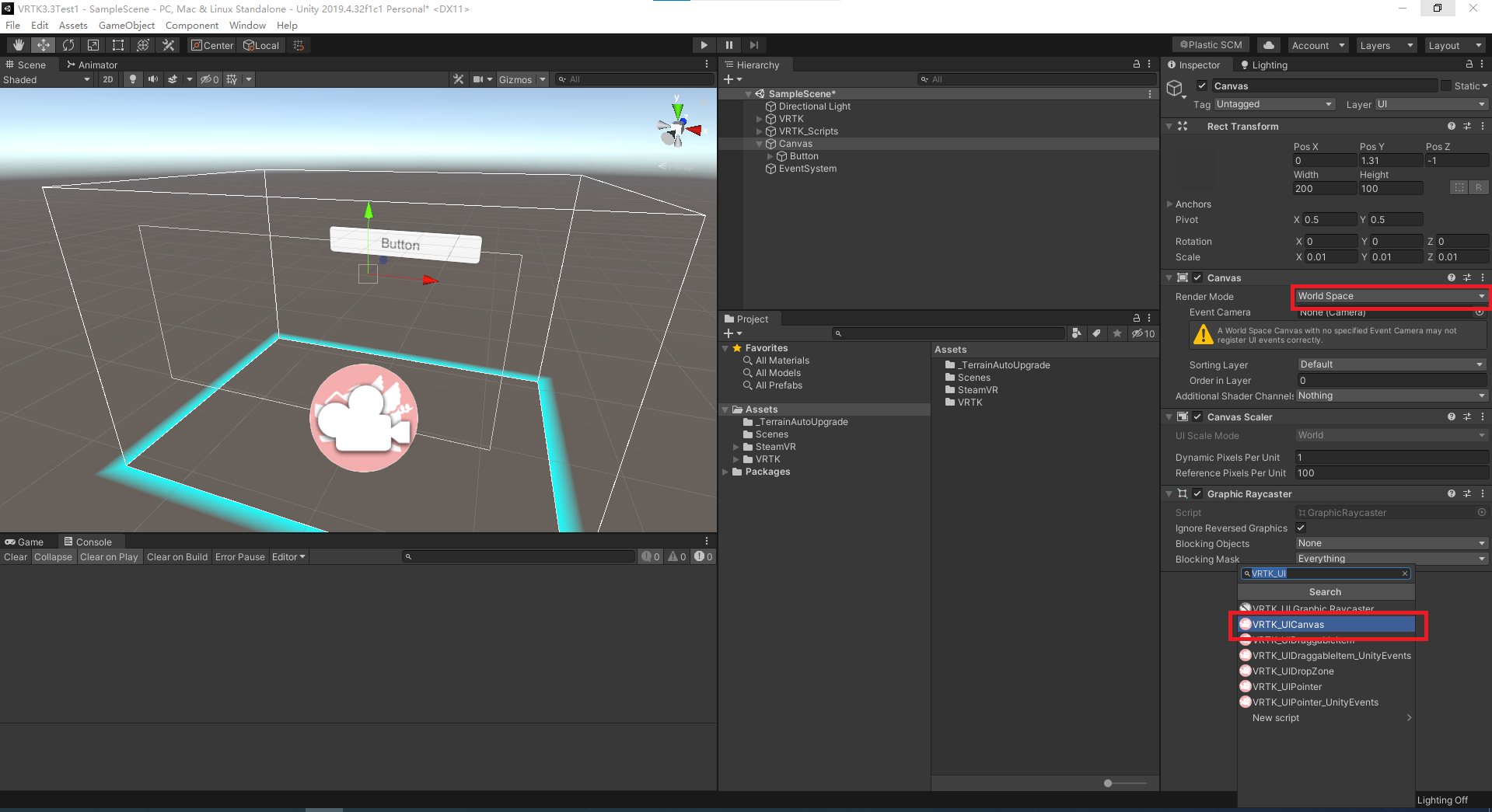Select All Materials favorite
This screenshot has width=1492, height=812.
coord(782,361)
